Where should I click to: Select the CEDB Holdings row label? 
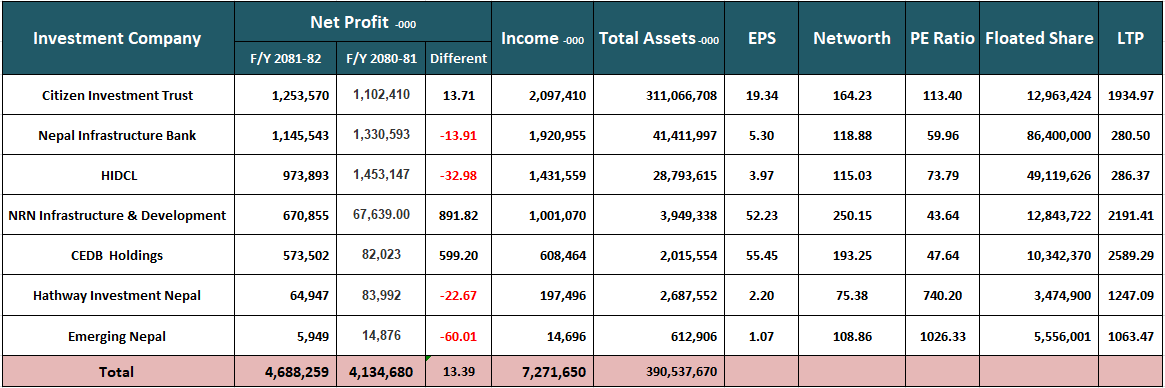(x=117, y=256)
